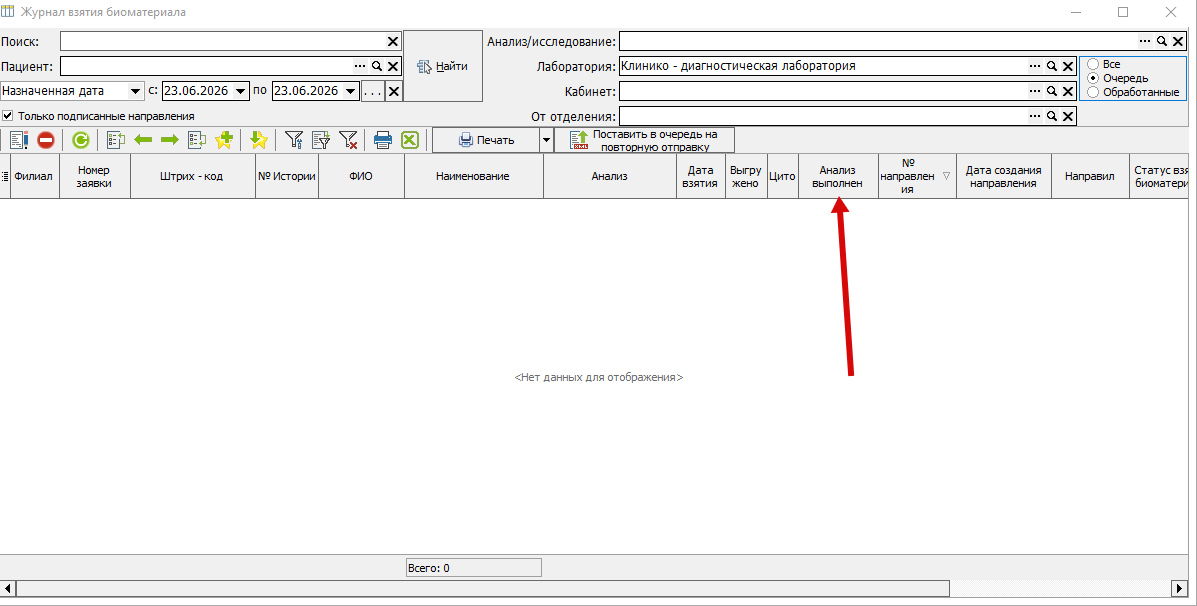Open the start date dropdown after с:
Screen dimensions: 1197x606
point(241,91)
